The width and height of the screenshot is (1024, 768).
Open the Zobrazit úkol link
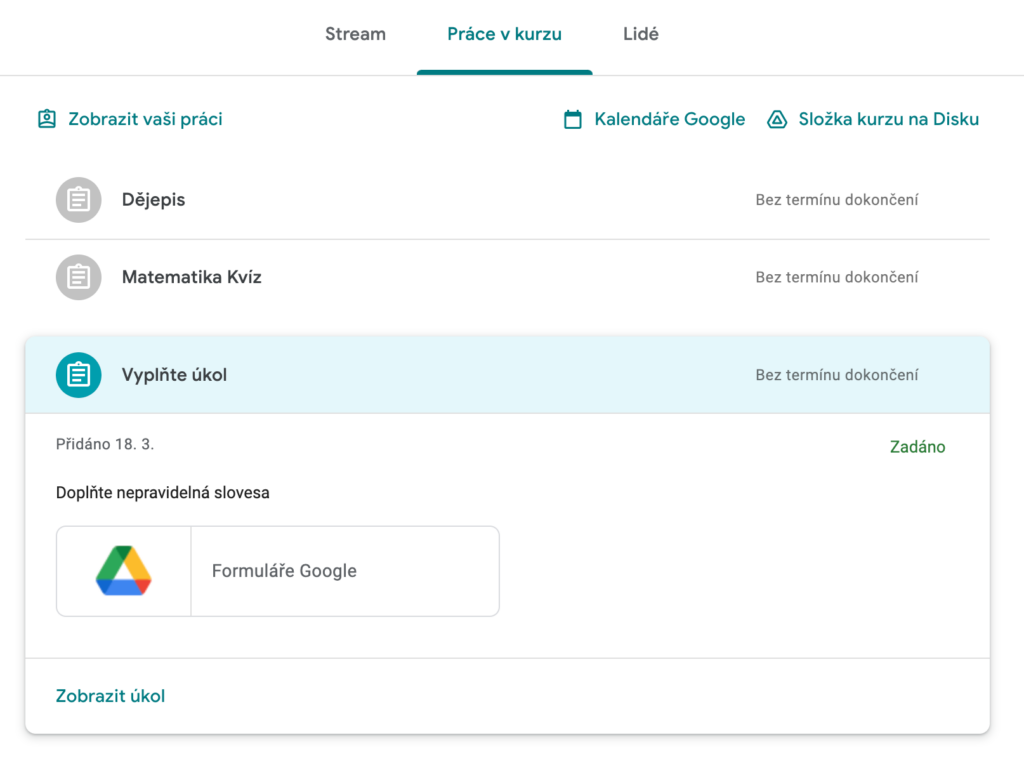[110, 696]
